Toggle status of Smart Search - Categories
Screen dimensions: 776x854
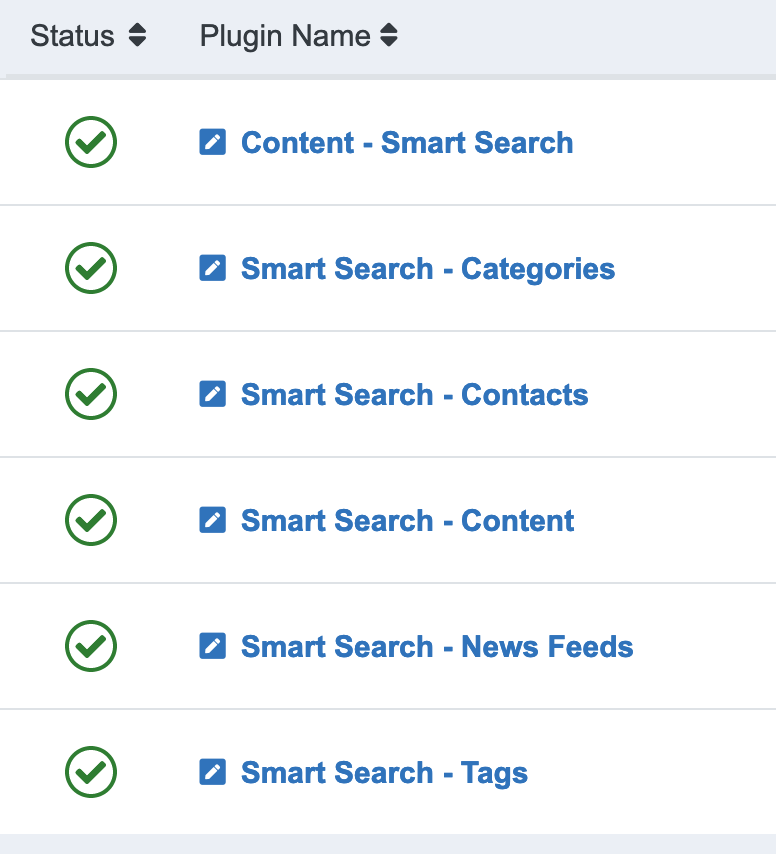click(91, 268)
